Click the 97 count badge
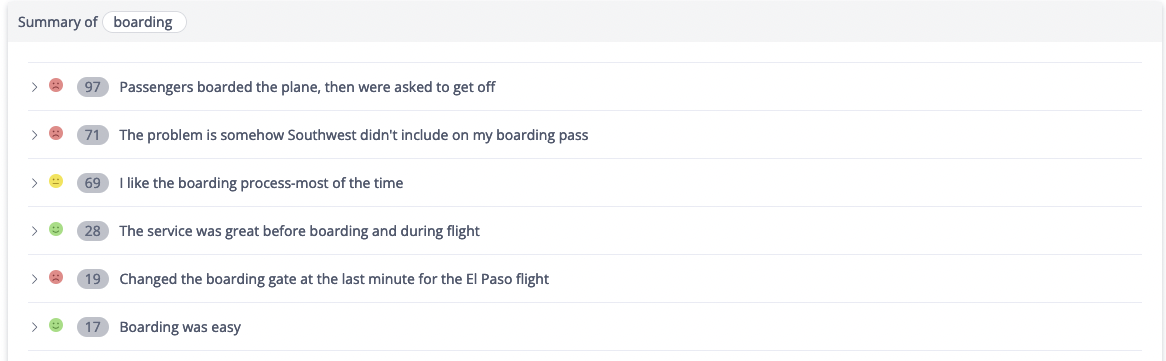The width and height of the screenshot is (1166, 361). tap(93, 87)
